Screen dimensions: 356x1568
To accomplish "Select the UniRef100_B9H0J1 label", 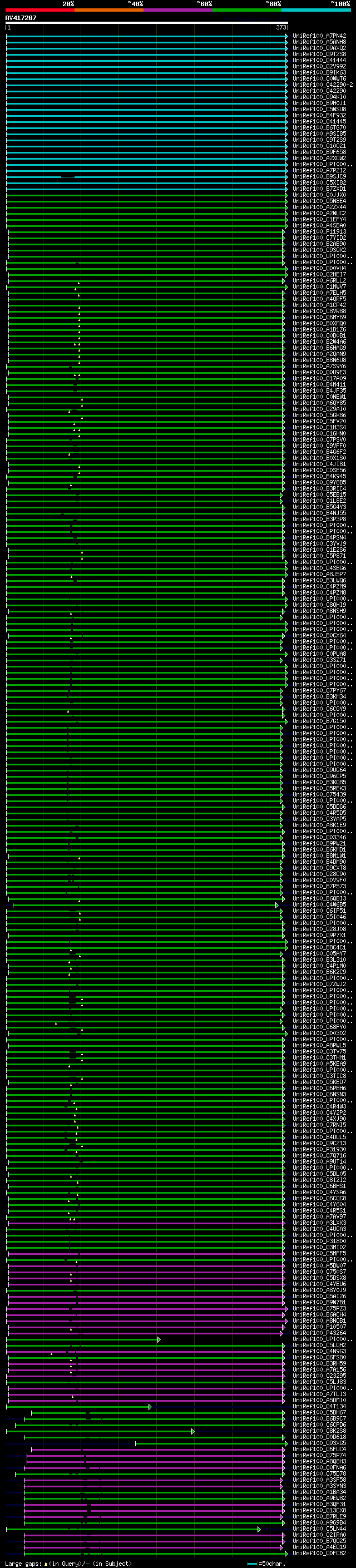I will pyautogui.click(x=319, y=103).
